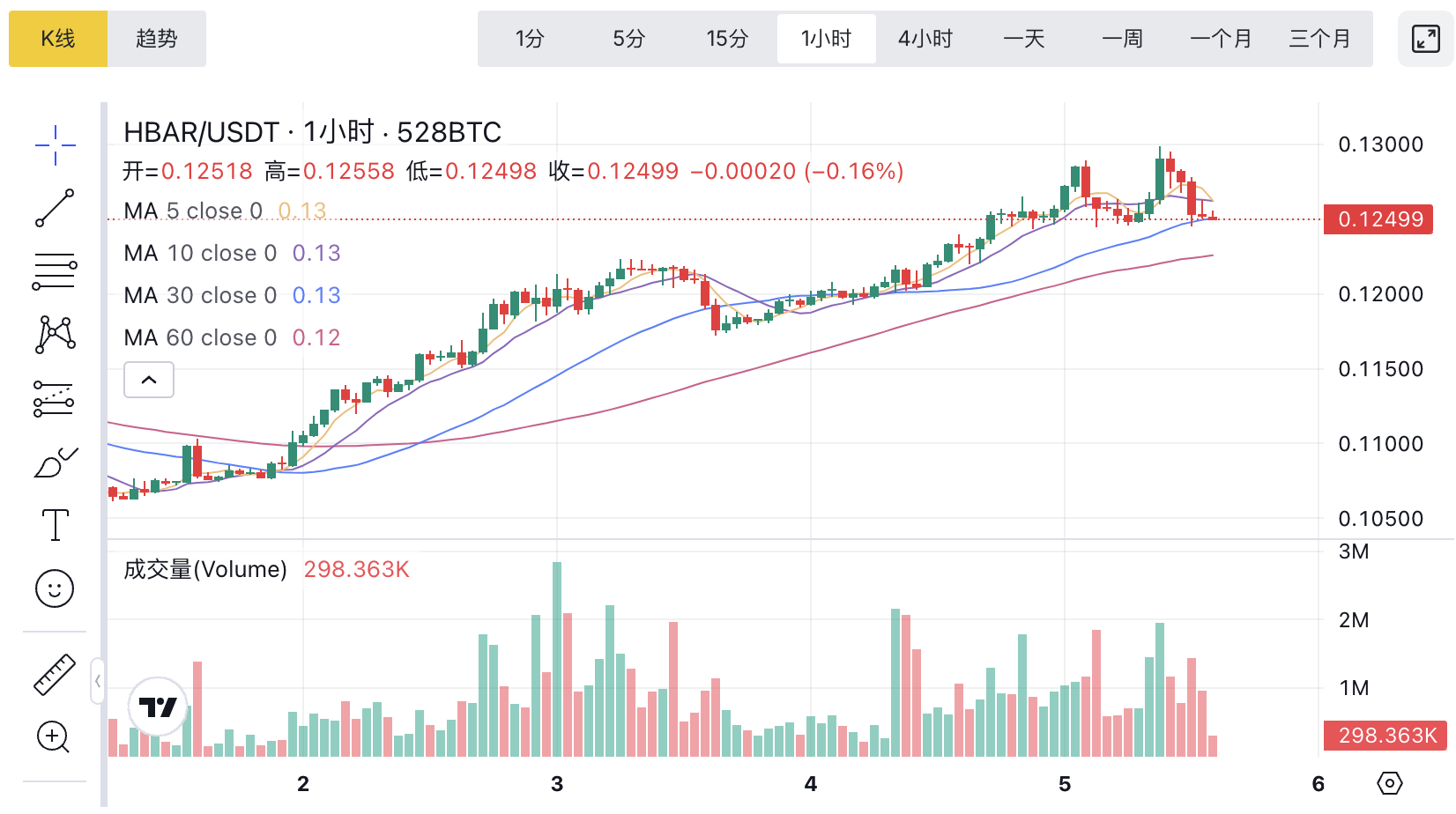The width and height of the screenshot is (1456, 814).
Task: Collapse the indicator legend chevron
Action: 149,380
